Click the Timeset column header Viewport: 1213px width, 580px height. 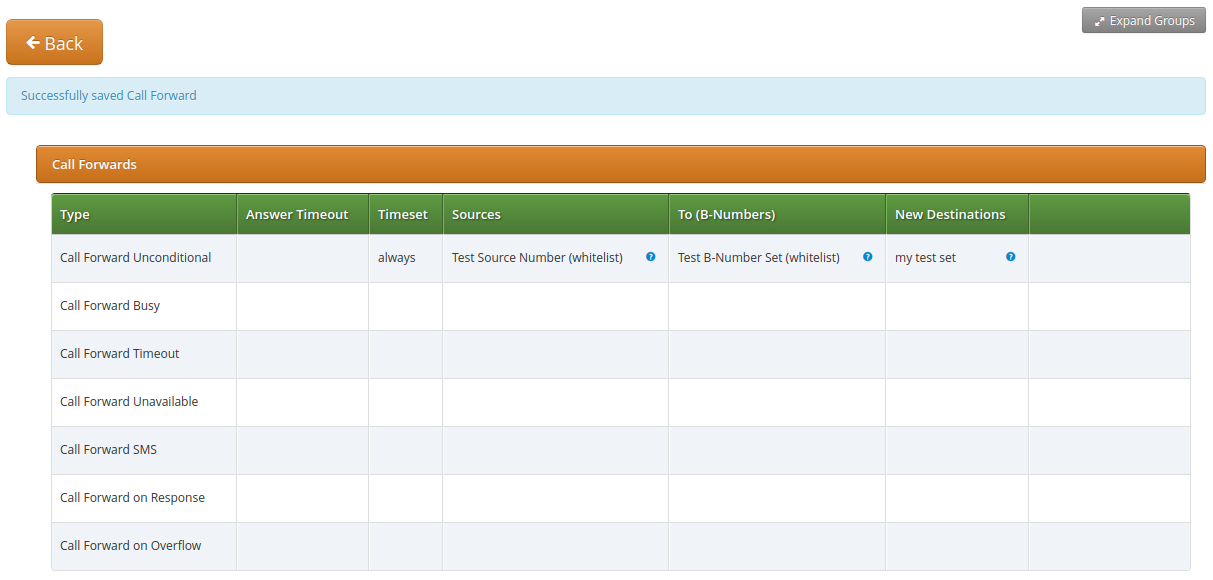(x=402, y=215)
